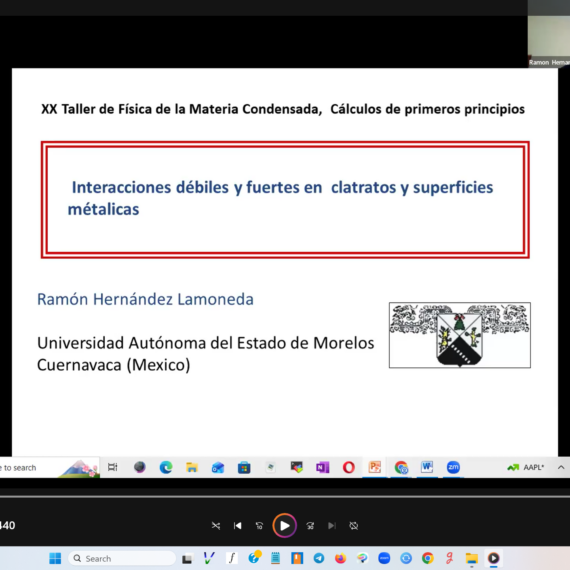The width and height of the screenshot is (570, 570).
Task: Open Task View on the bottom taskbar
Action: coord(187,558)
